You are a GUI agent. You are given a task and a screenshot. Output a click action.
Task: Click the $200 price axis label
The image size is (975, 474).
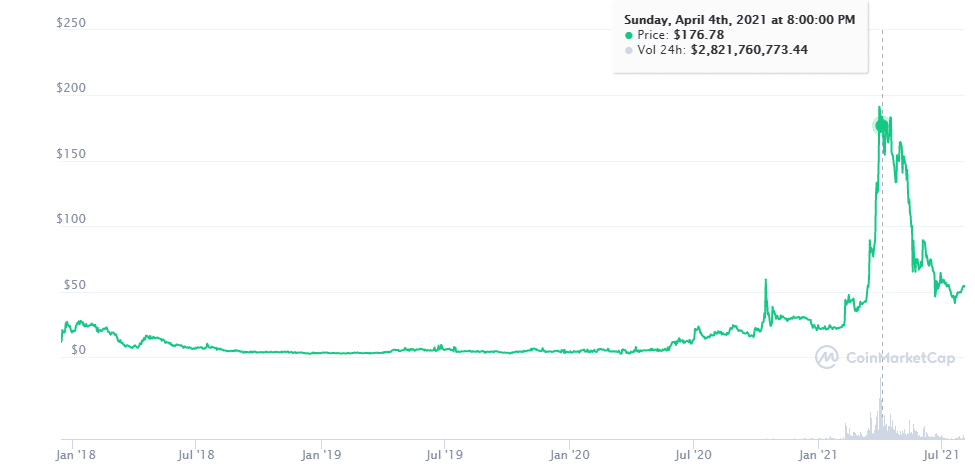[72, 89]
